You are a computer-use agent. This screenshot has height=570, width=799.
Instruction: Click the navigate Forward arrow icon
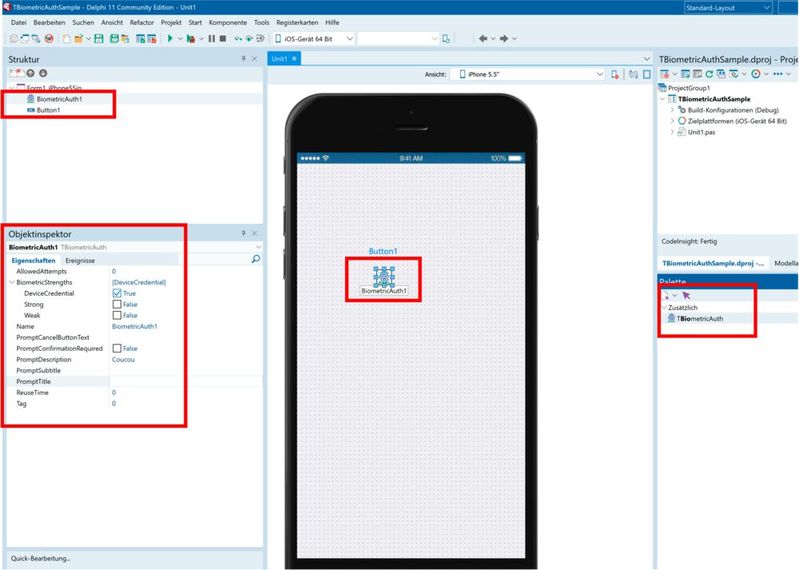503,39
